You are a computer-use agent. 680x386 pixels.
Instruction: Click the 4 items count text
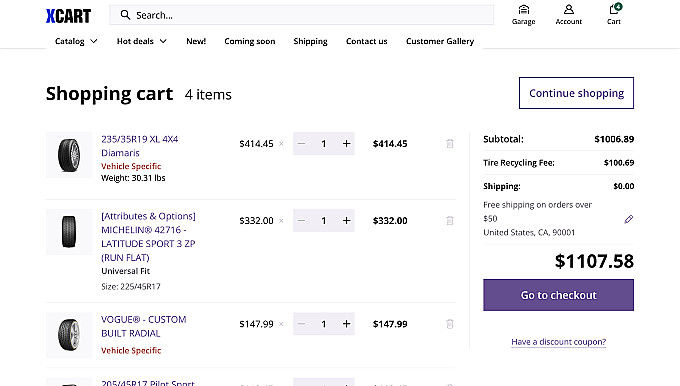tap(208, 95)
